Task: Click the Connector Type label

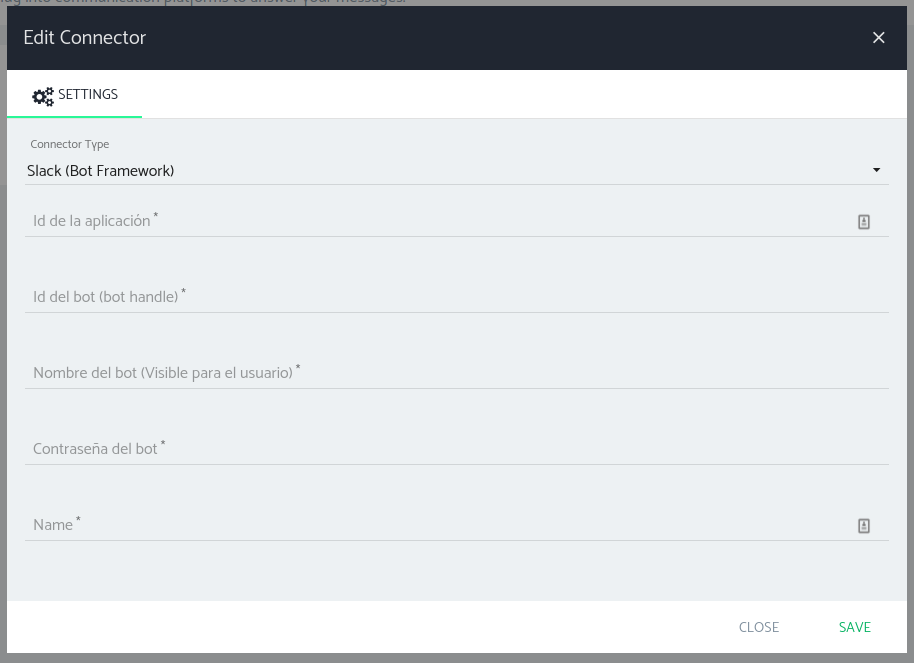Action: coord(69,144)
